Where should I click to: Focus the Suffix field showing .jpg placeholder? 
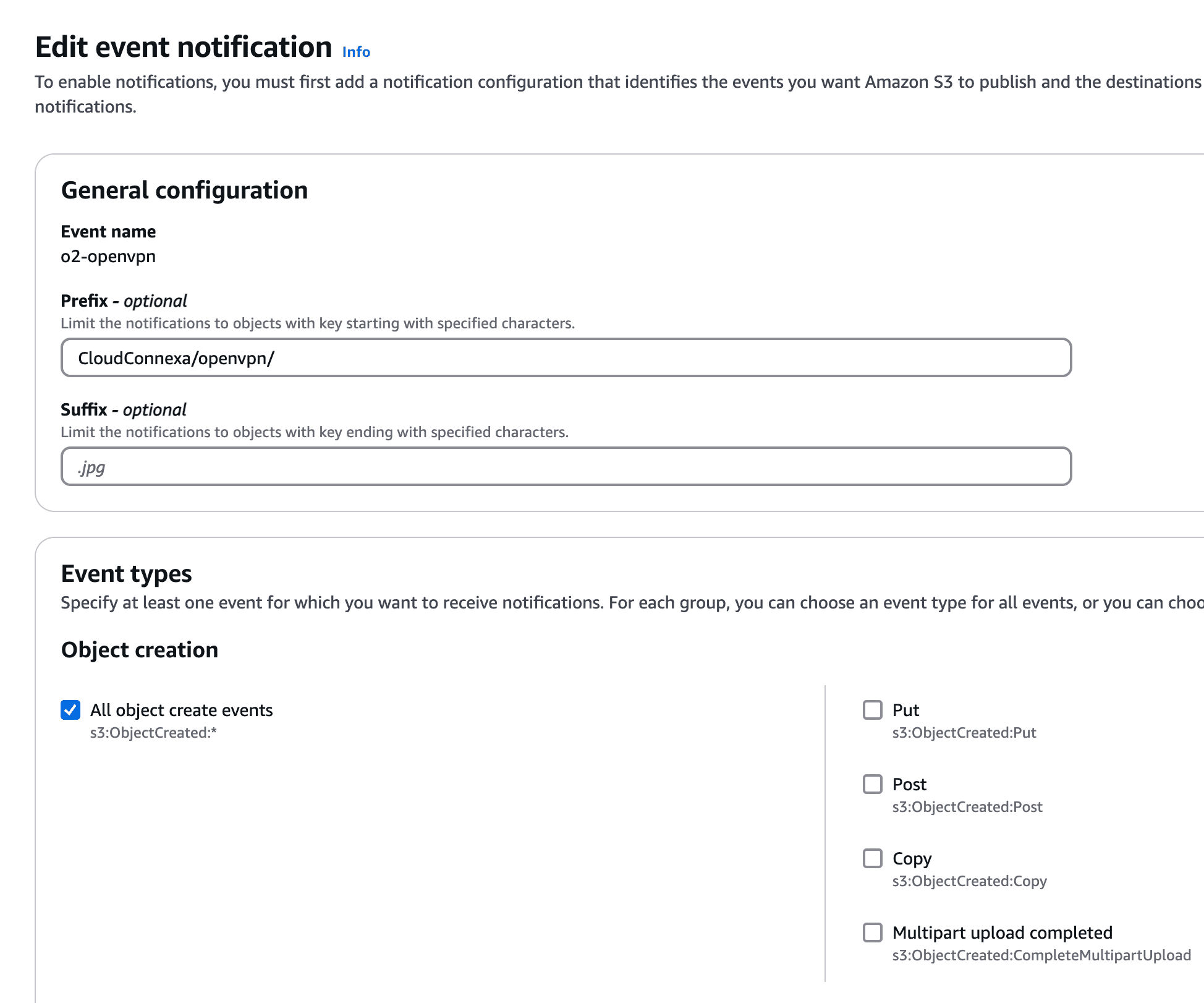click(x=566, y=467)
